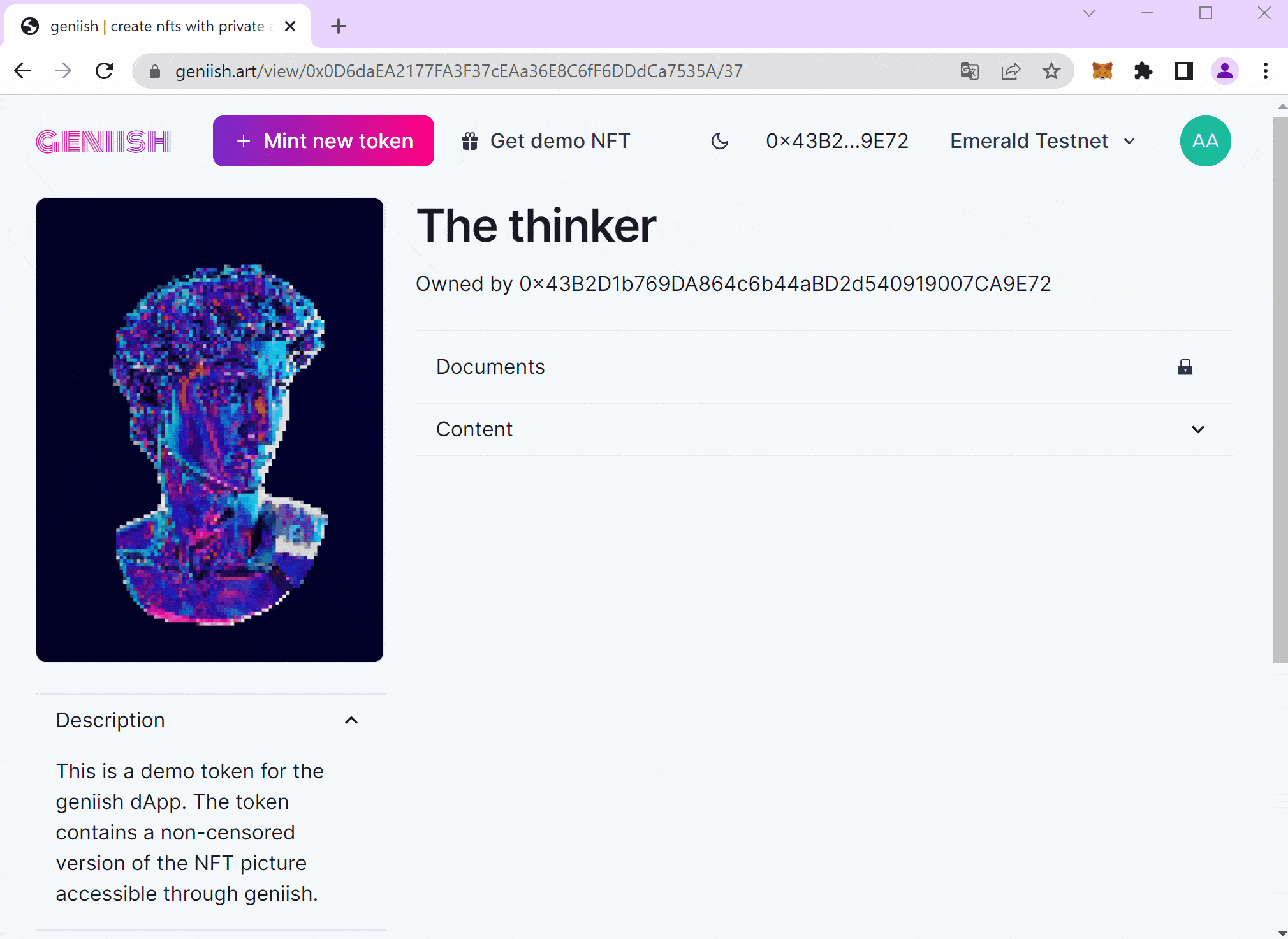Toggle dark mode with the moon icon
1288x939 pixels.
(720, 141)
